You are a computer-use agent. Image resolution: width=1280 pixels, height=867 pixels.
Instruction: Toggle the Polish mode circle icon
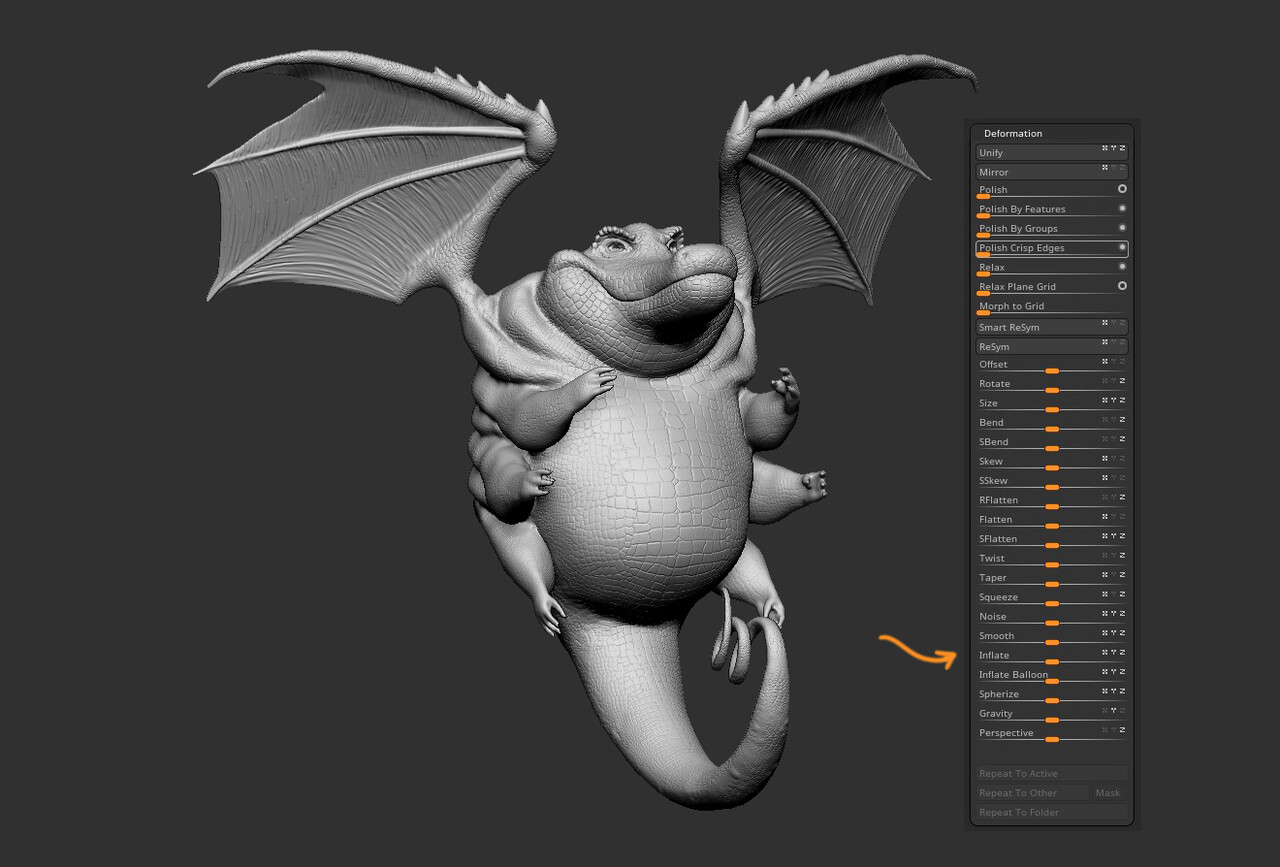coord(1122,189)
